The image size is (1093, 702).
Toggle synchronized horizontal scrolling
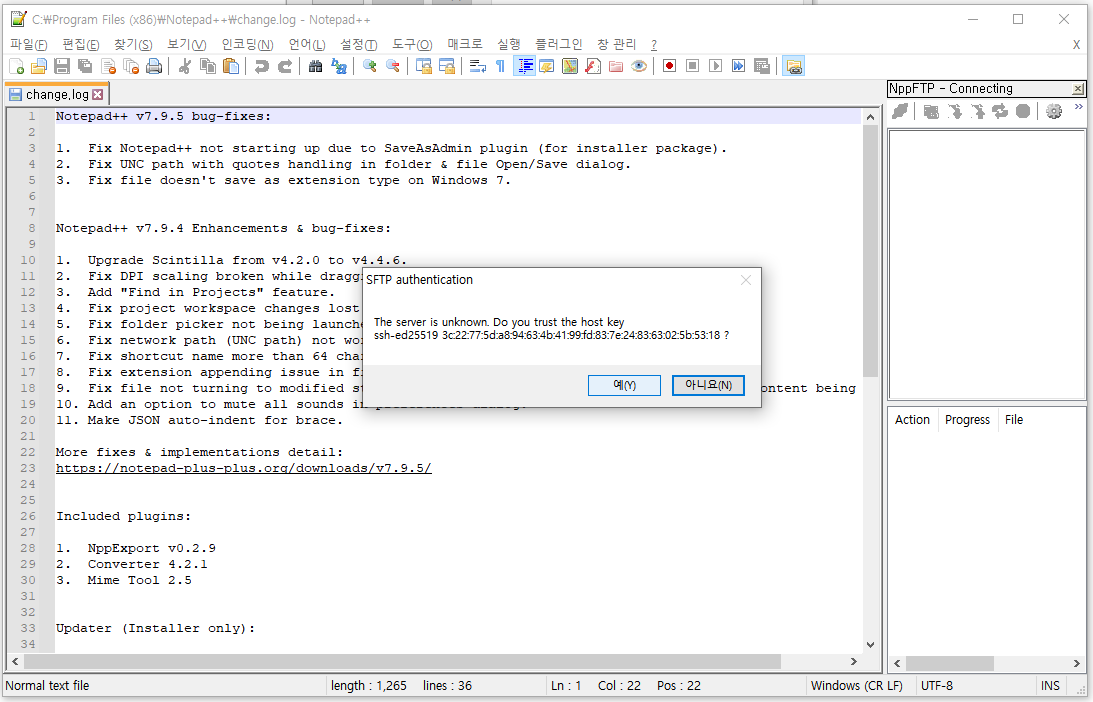[x=446, y=66]
